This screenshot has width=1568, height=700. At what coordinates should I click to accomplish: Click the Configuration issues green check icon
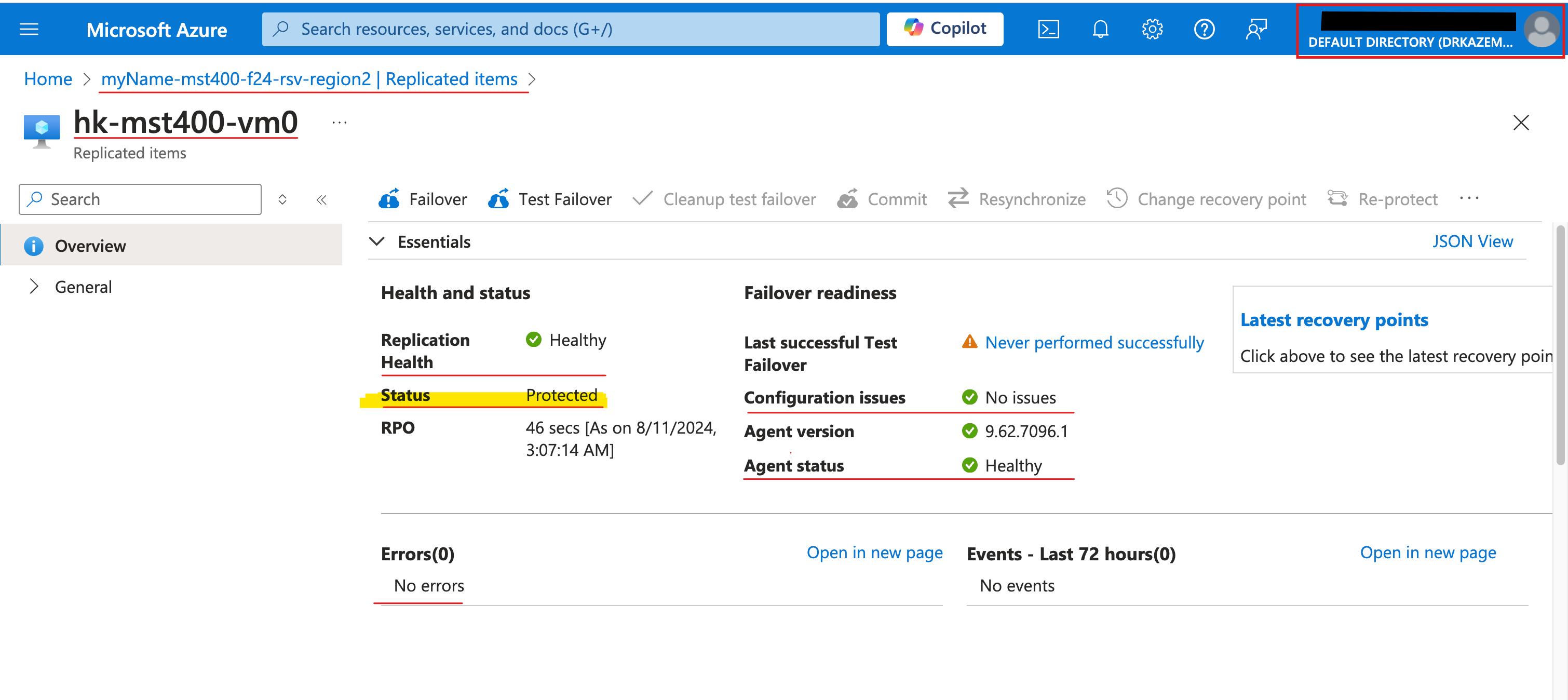coord(969,397)
